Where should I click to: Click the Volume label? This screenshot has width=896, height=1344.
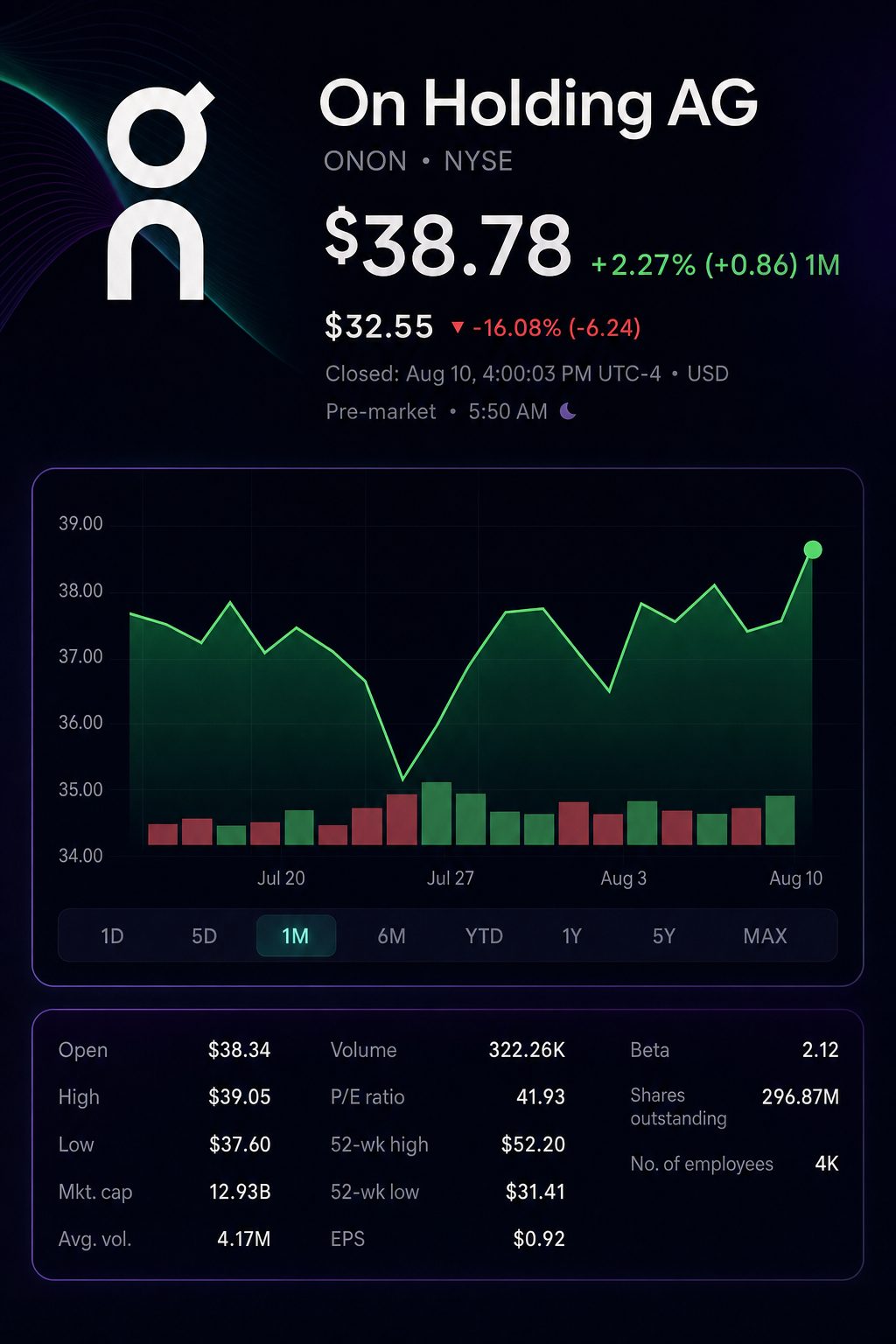pyautogui.click(x=363, y=1050)
